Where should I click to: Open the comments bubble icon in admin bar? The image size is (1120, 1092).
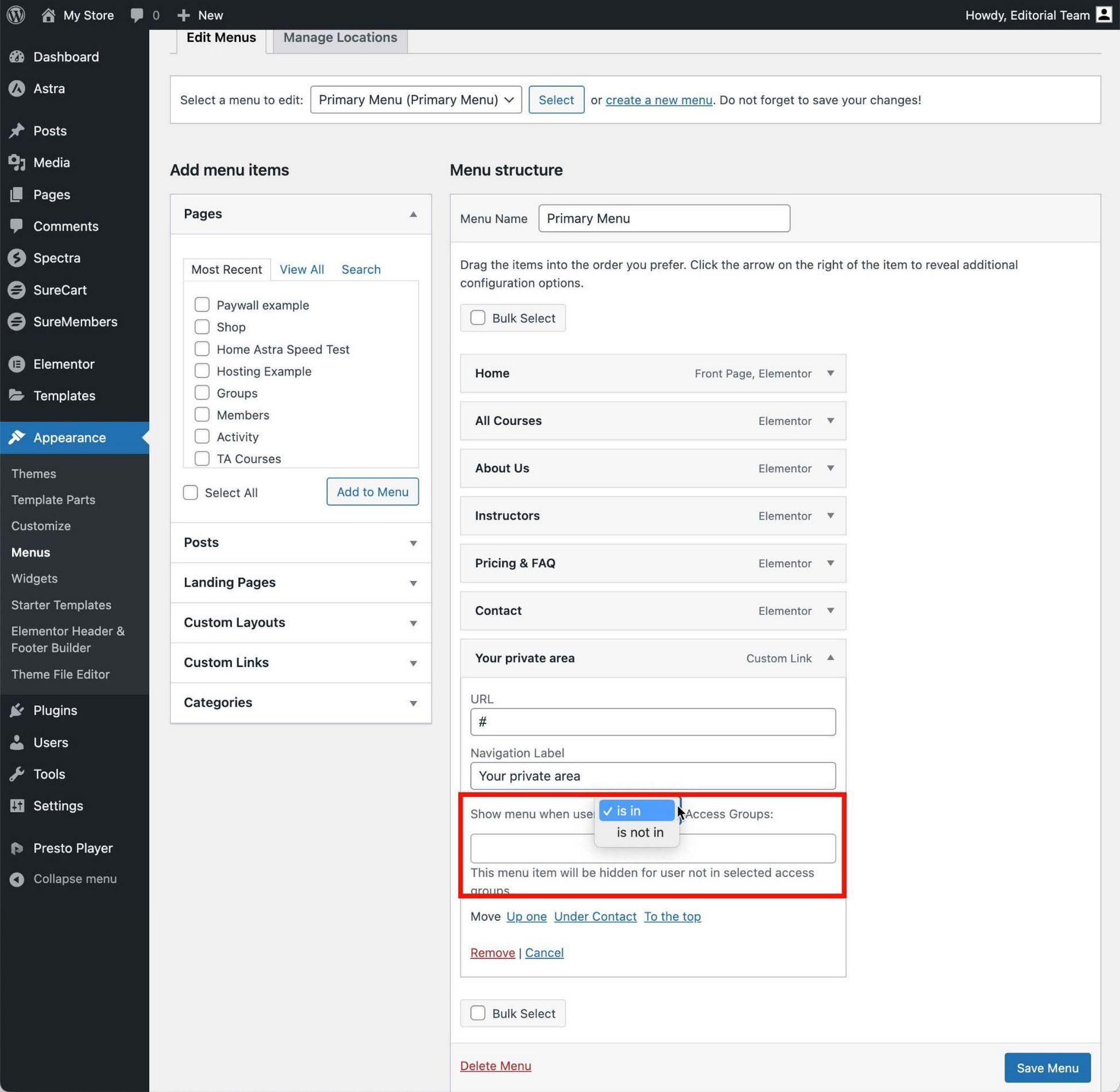pyautogui.click(x=137, y=15)
